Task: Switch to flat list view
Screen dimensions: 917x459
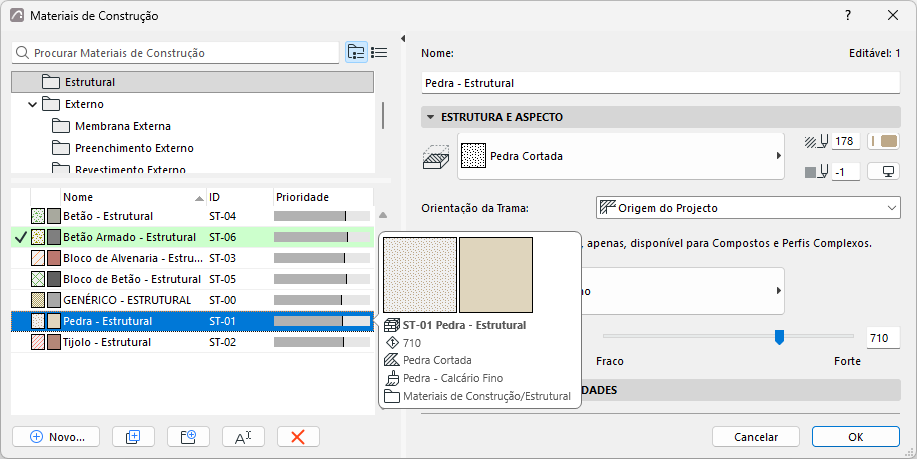Action: point(379,53)
